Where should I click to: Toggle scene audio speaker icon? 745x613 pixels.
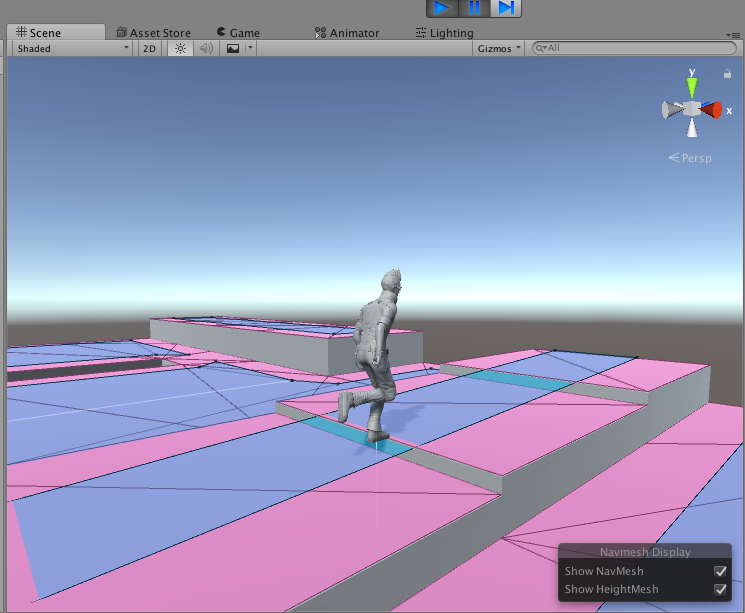pos(206,48)
